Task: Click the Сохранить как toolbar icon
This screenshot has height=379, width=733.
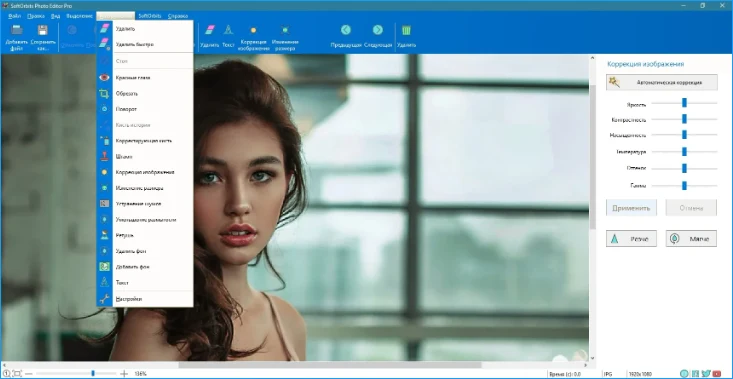Action: (43, 36)
